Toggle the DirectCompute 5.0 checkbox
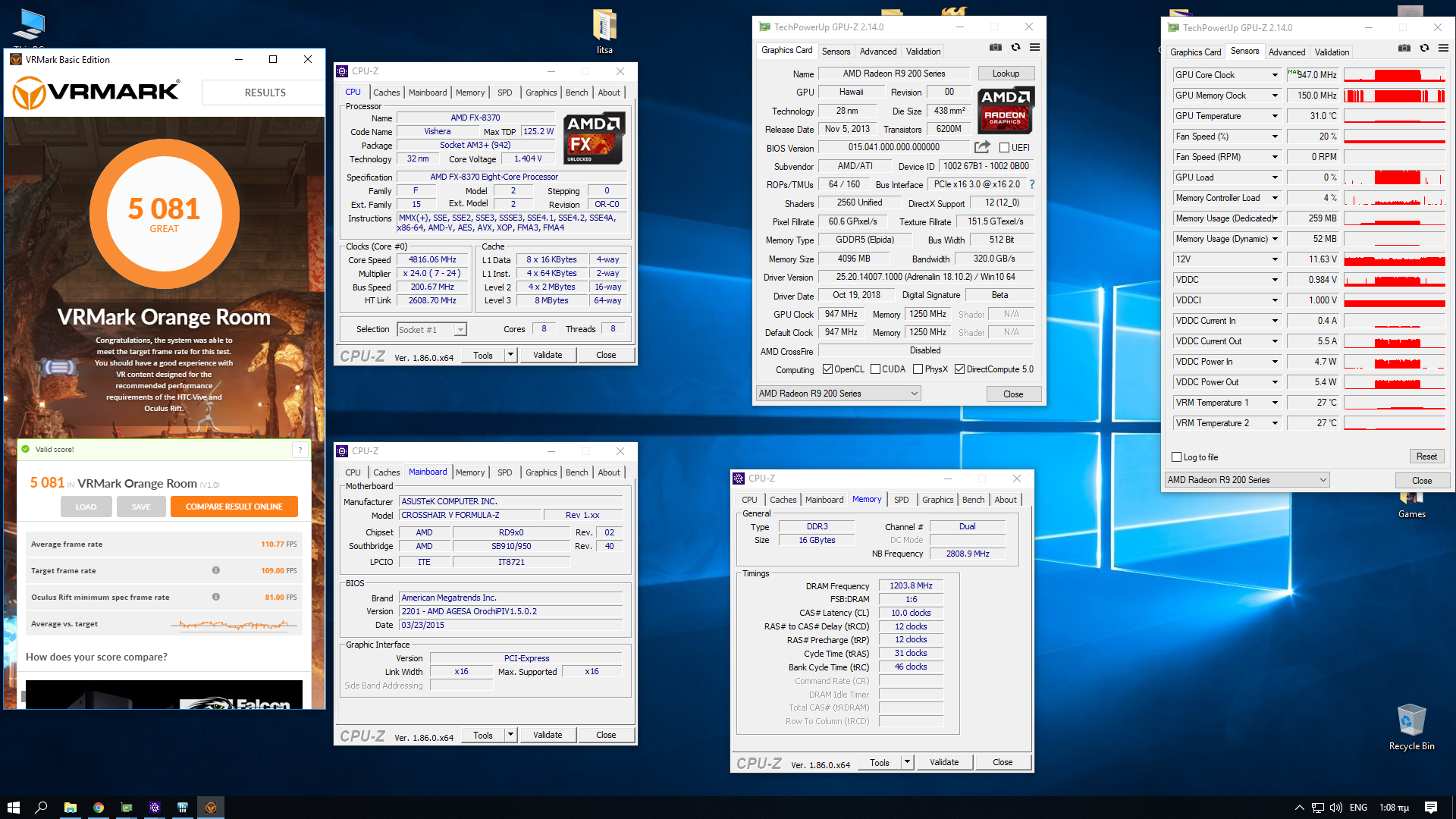This screenshot has width=1456, height=819. (959, 369)
